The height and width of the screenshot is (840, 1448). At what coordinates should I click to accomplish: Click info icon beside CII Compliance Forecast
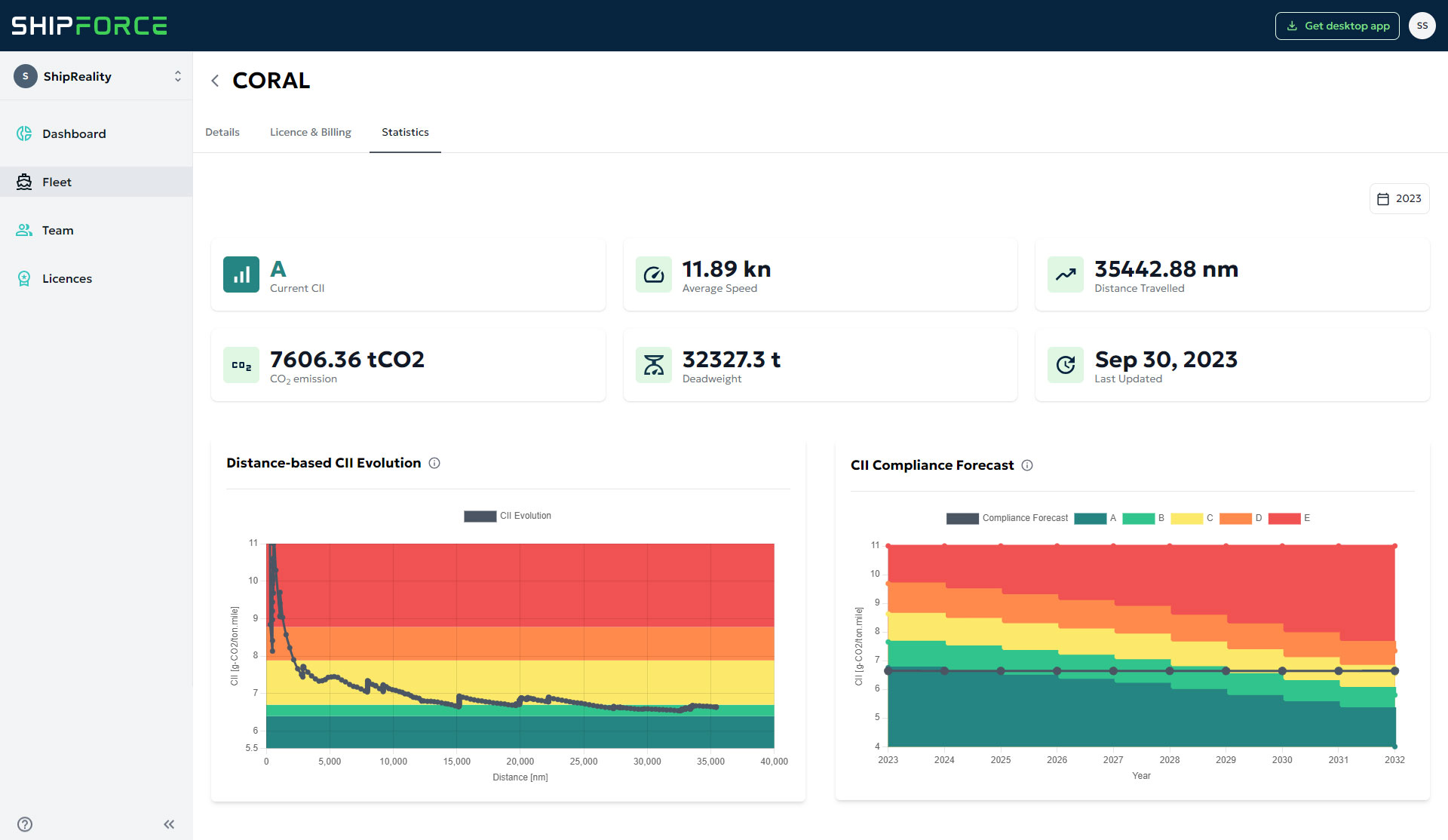(1027, 465)
